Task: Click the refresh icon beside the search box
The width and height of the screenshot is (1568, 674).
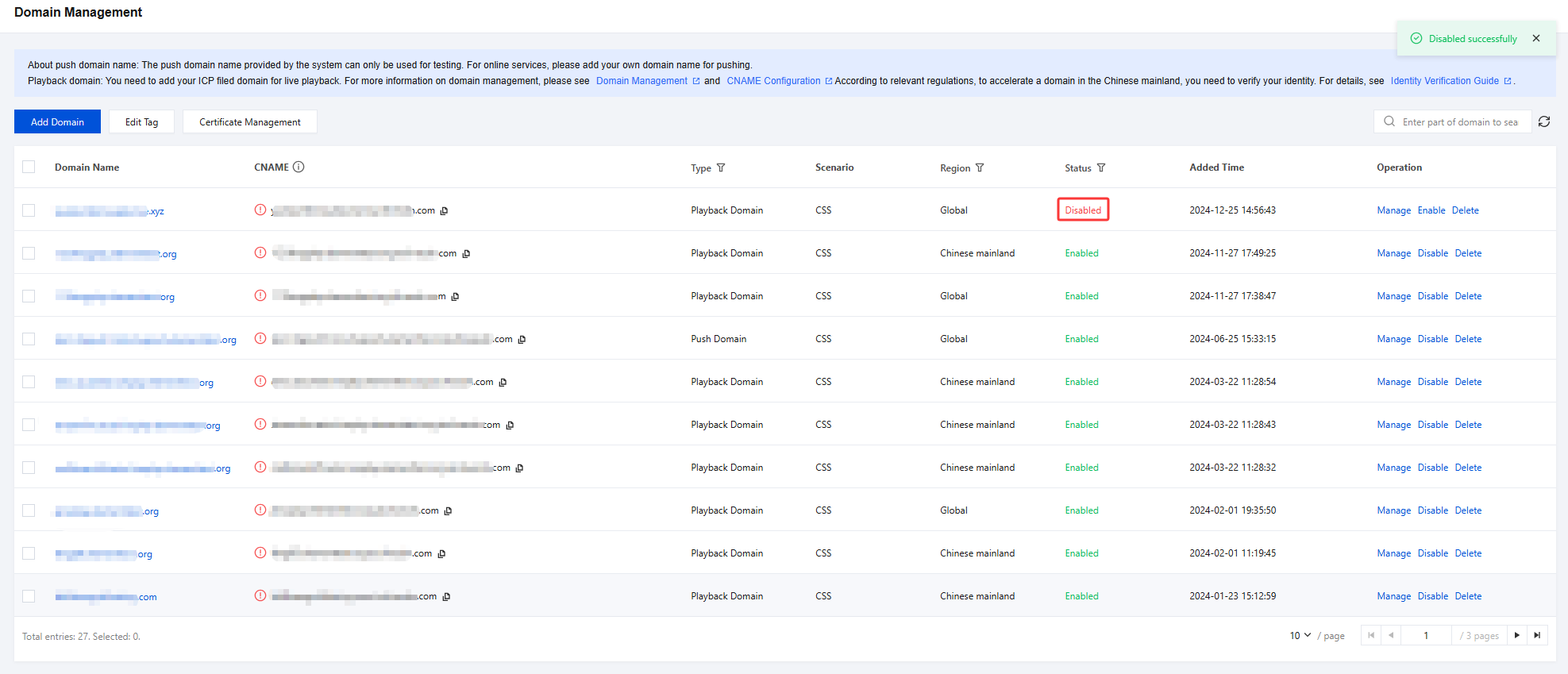Action: tap(1544, 121)
